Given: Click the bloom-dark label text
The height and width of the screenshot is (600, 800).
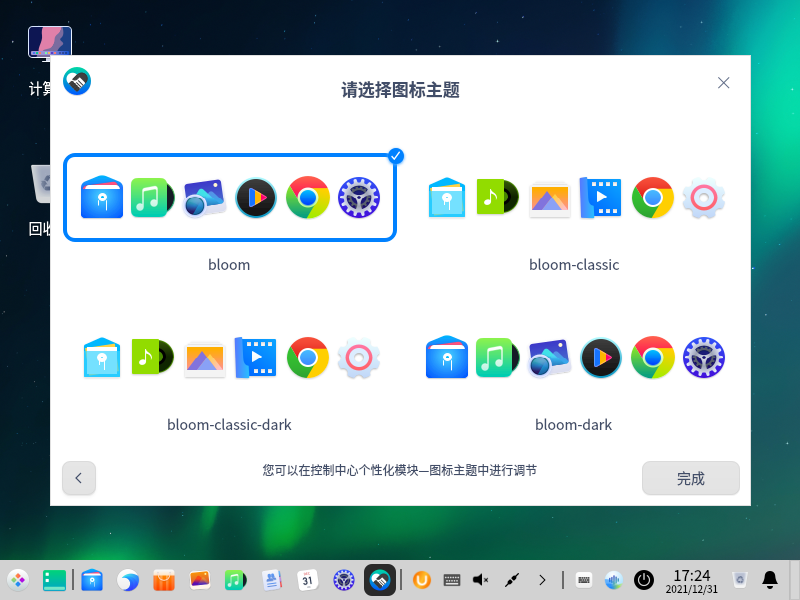Looking at the screenshot, I should coord(573,424).
